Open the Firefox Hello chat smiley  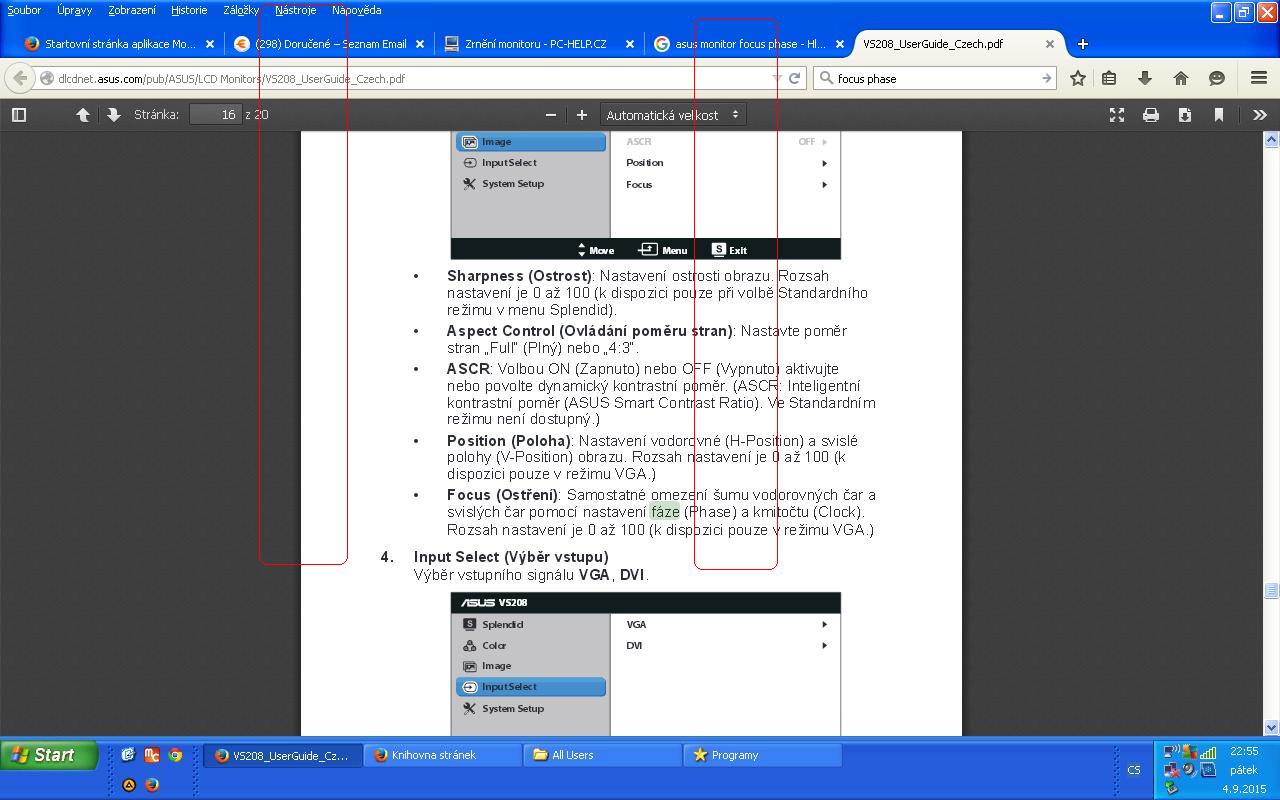tap(1217, 78)
